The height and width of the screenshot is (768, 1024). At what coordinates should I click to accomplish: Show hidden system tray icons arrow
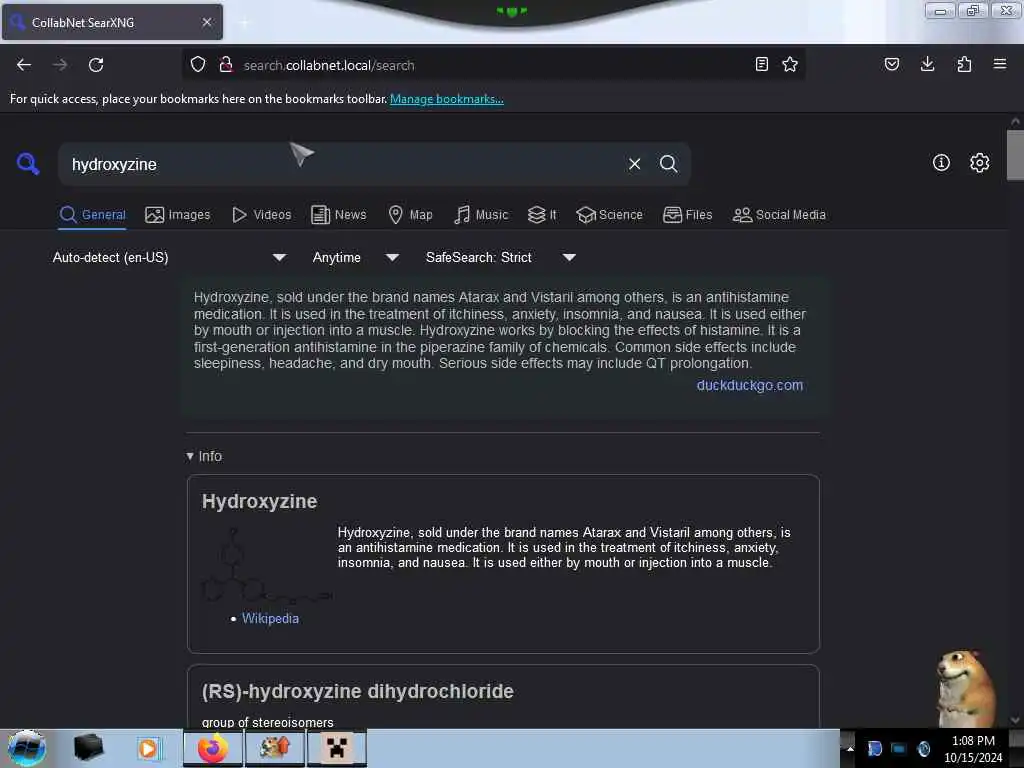click(x=850, y=749)
